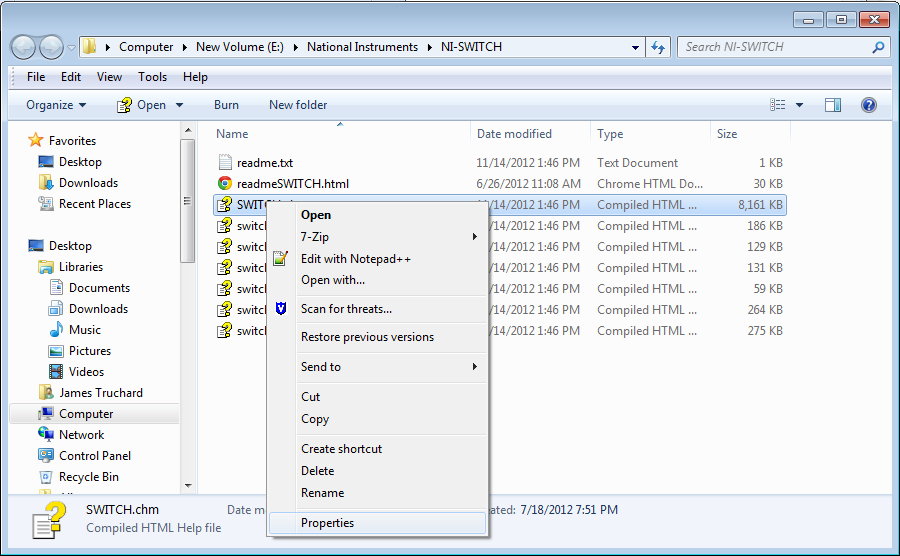Screen dimensions: 900x556
Task: Click the refresh button next to address bar
Action: [x=658, y=48]
